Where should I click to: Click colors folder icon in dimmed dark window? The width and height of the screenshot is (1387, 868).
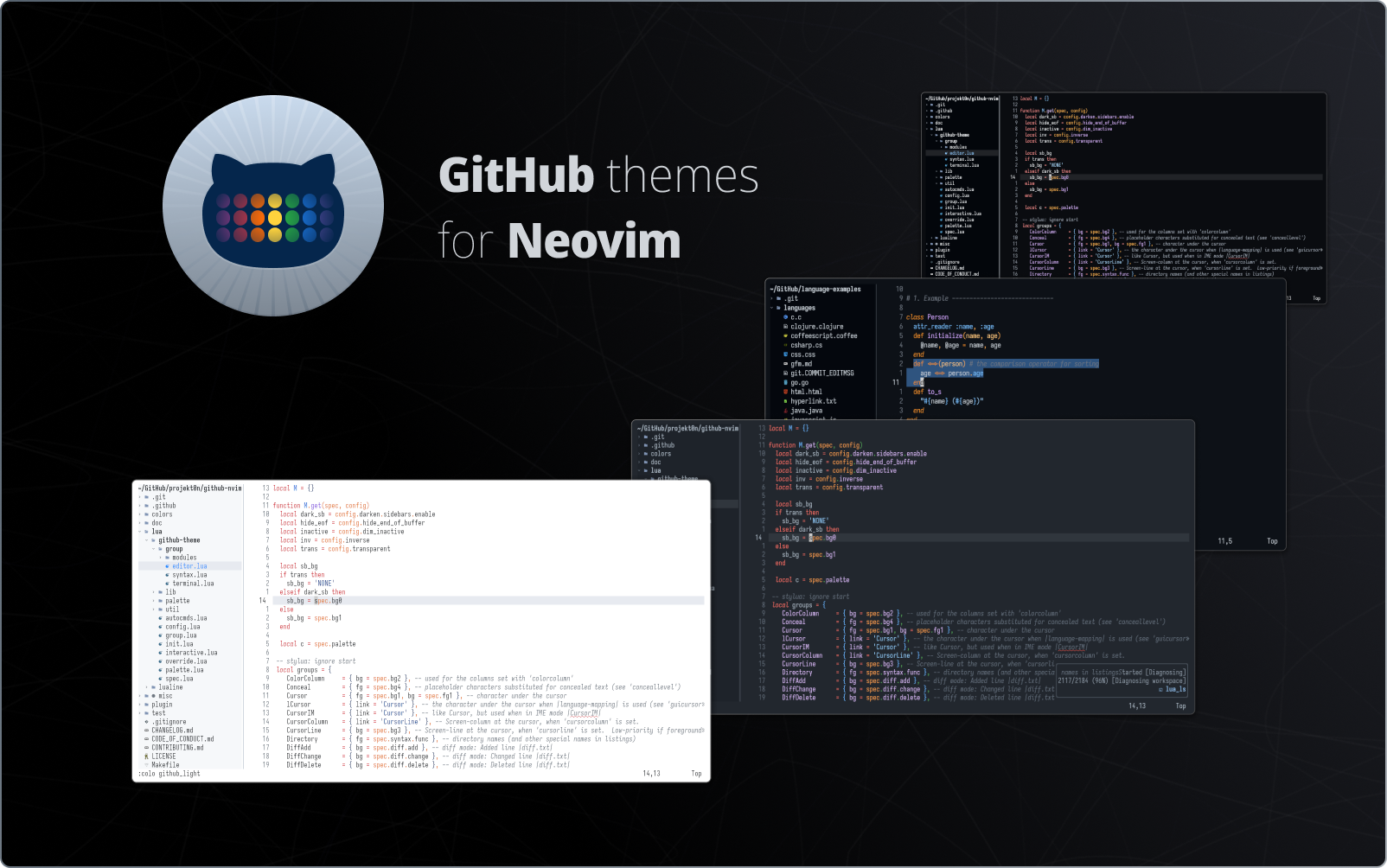tap(646, 454)
